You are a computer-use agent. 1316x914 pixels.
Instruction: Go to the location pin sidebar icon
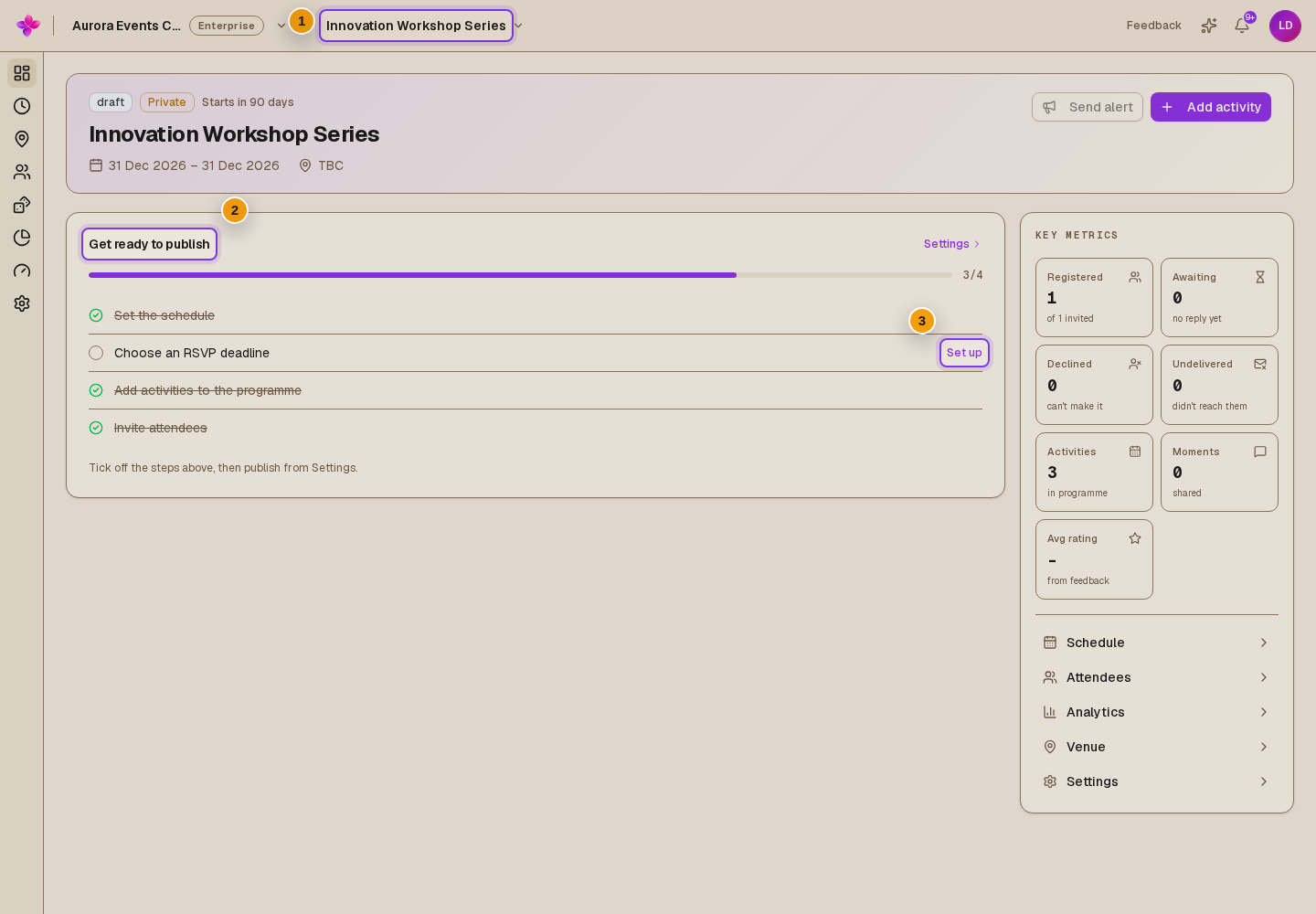coord(22,139)
